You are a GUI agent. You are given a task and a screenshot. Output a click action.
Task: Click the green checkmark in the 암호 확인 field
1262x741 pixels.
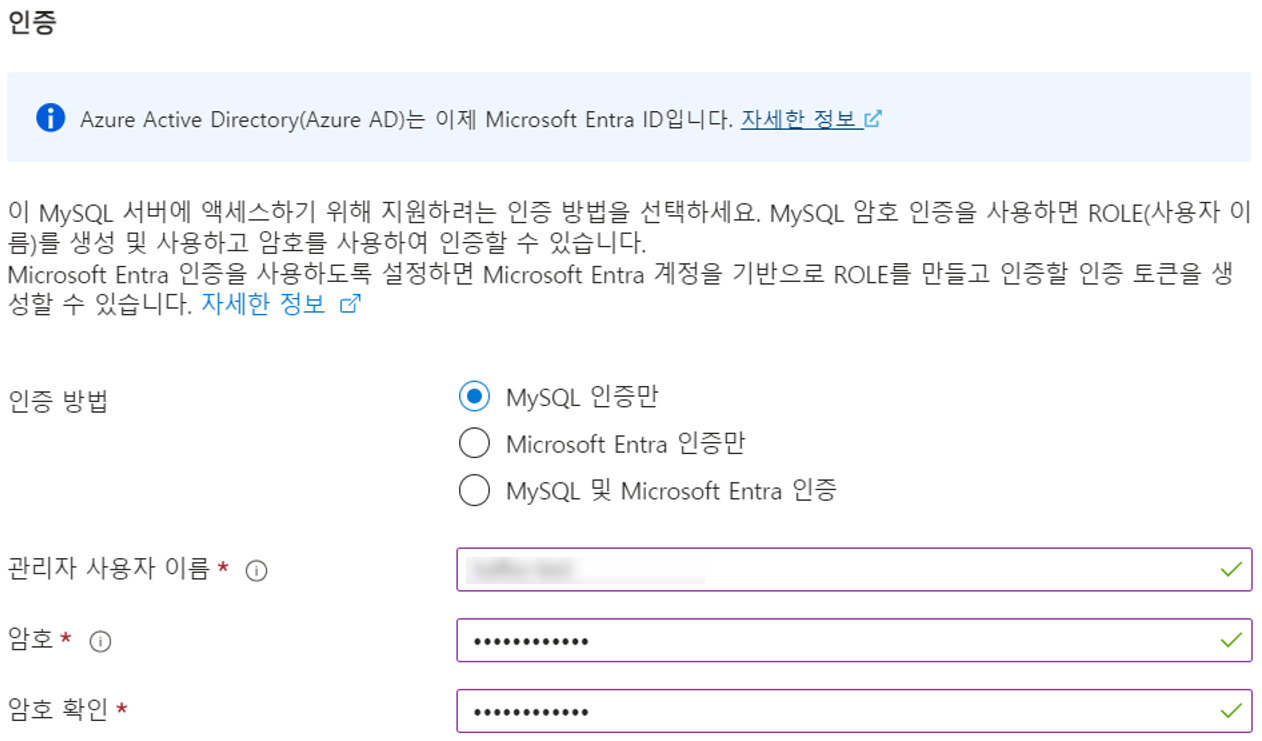click(x=1231, y=711)
